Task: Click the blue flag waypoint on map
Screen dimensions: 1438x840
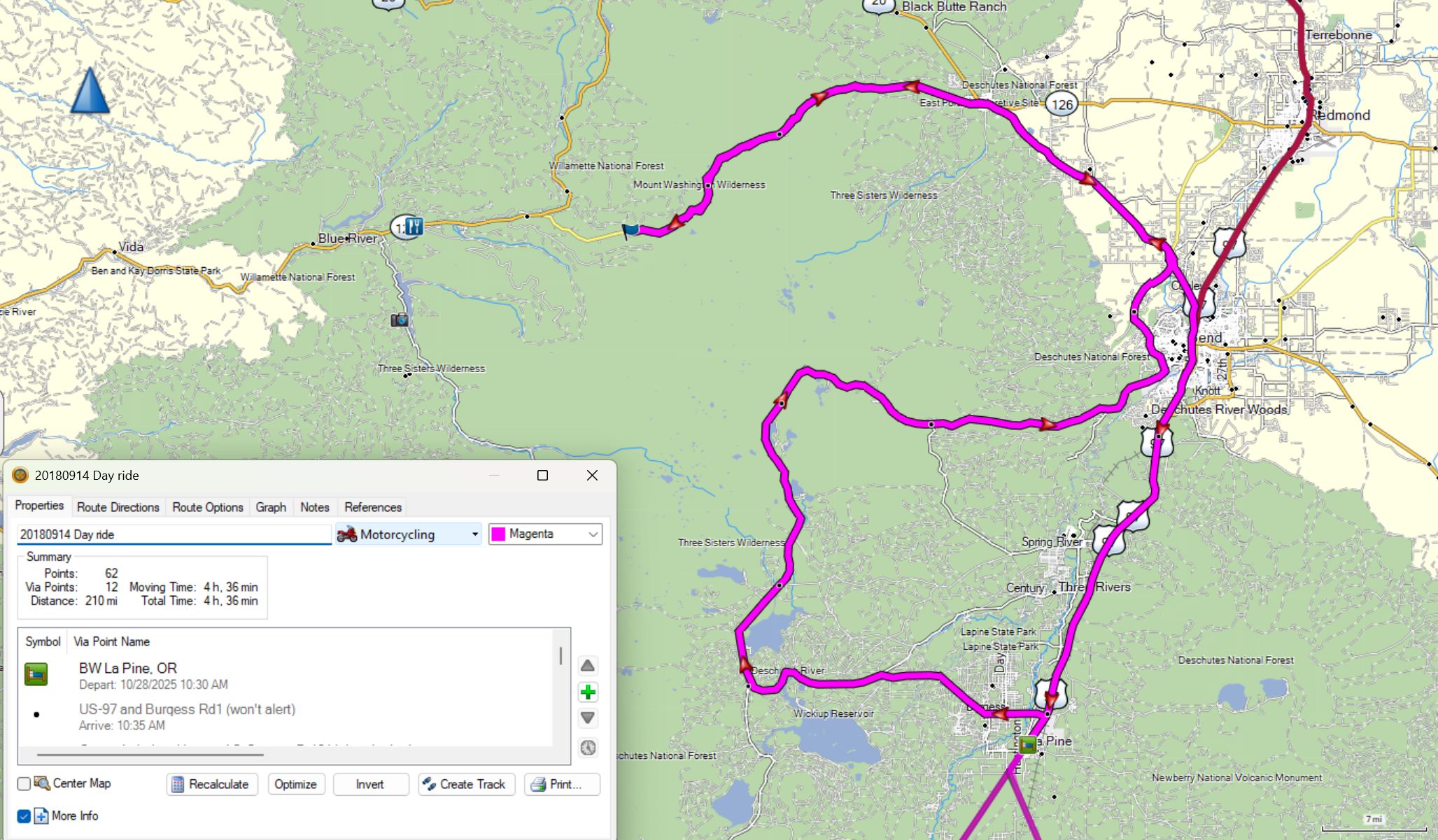Action: click(x=630, y=230)
